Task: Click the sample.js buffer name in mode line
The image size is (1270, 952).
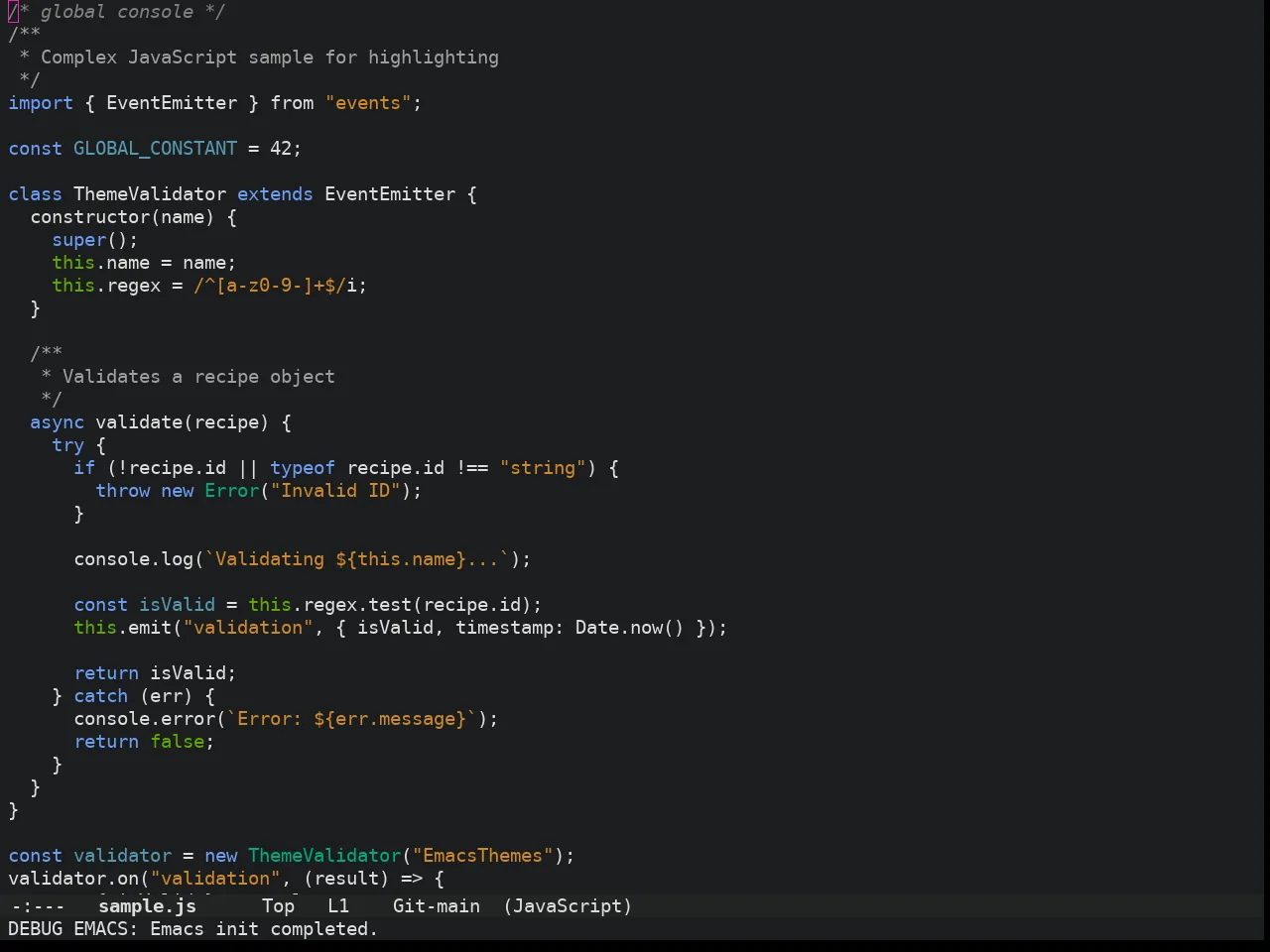Action: click(x=147, y=906)
